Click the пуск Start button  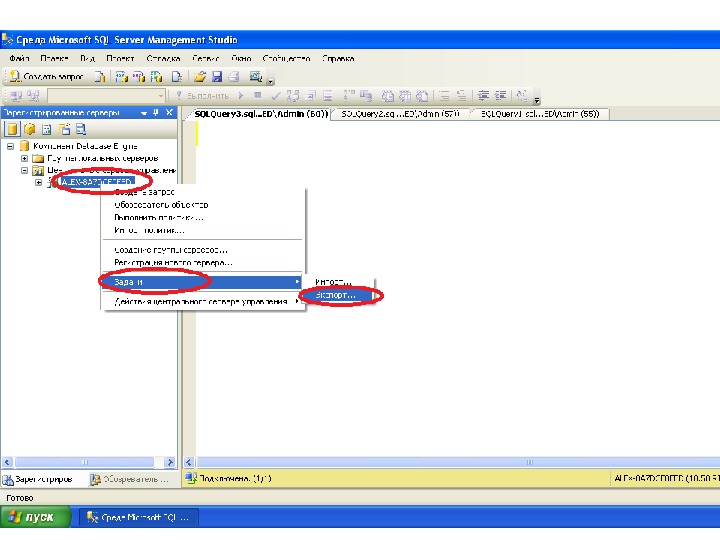35,517
